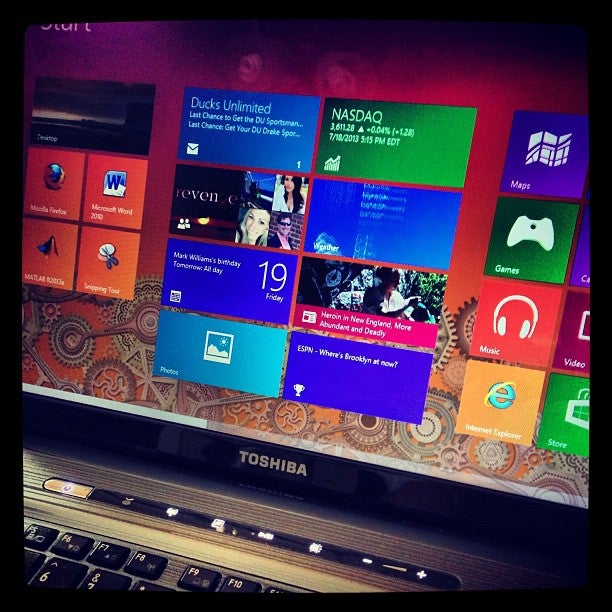The image size is (612, 612).
Task: Open ESPN Where's Brooklyn sports tile
Action: pos(358,374)
